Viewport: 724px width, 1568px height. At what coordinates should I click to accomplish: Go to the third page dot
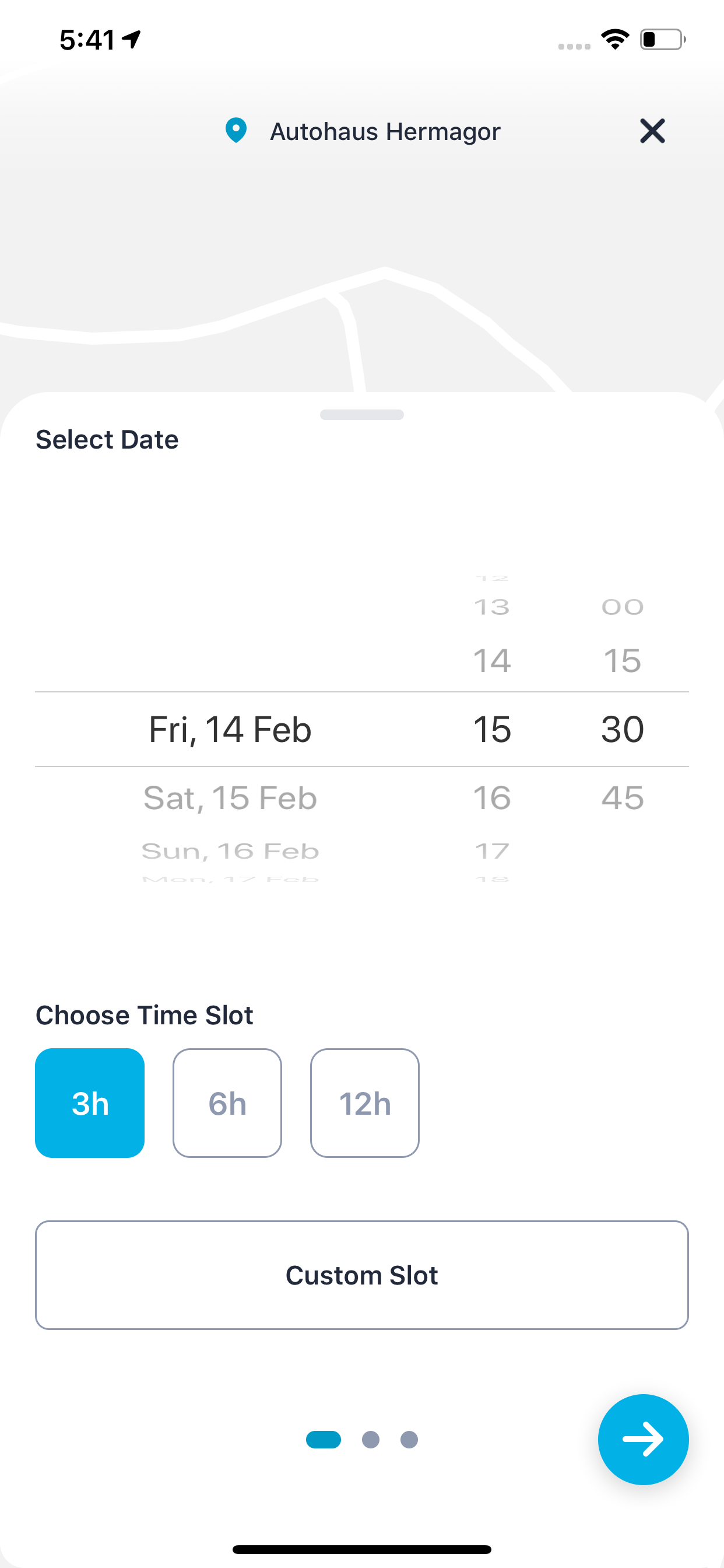[x=409, y=1440]
